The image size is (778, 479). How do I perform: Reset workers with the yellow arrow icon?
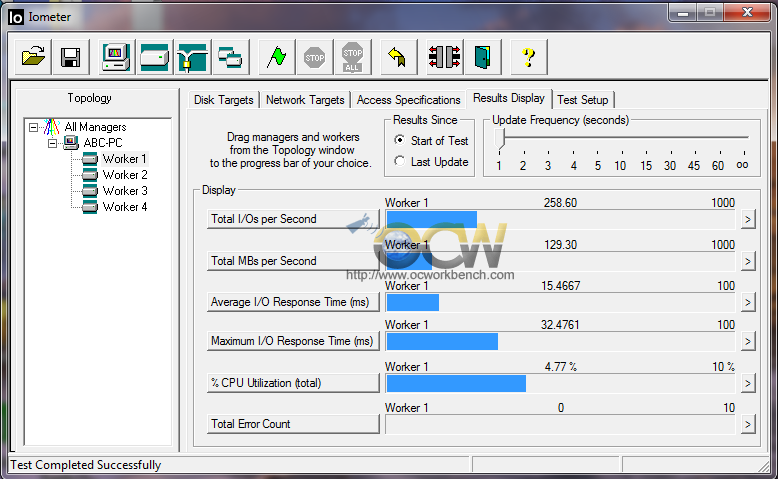[x=398, y=57]
